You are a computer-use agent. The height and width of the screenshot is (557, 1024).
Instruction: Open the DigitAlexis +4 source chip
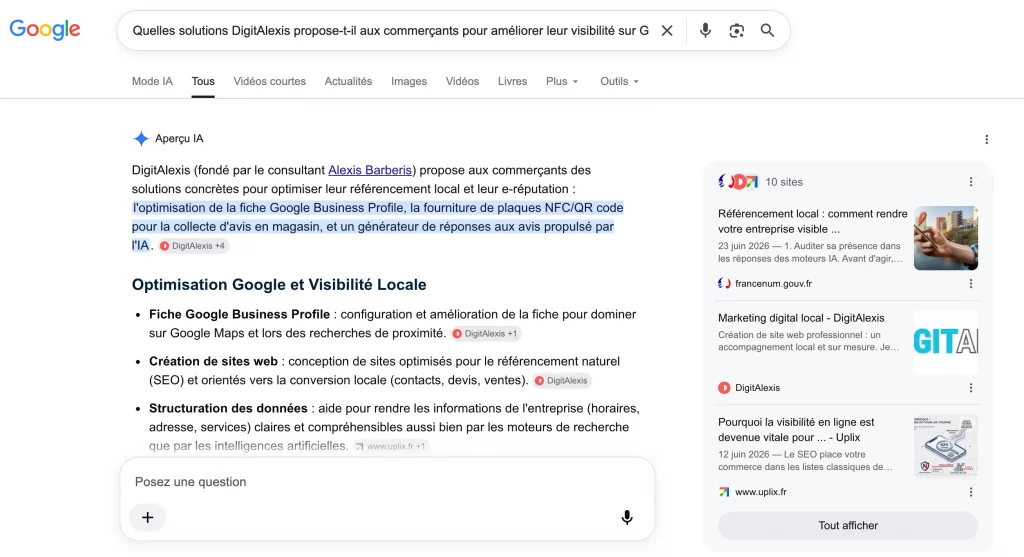tap(193, 246)
